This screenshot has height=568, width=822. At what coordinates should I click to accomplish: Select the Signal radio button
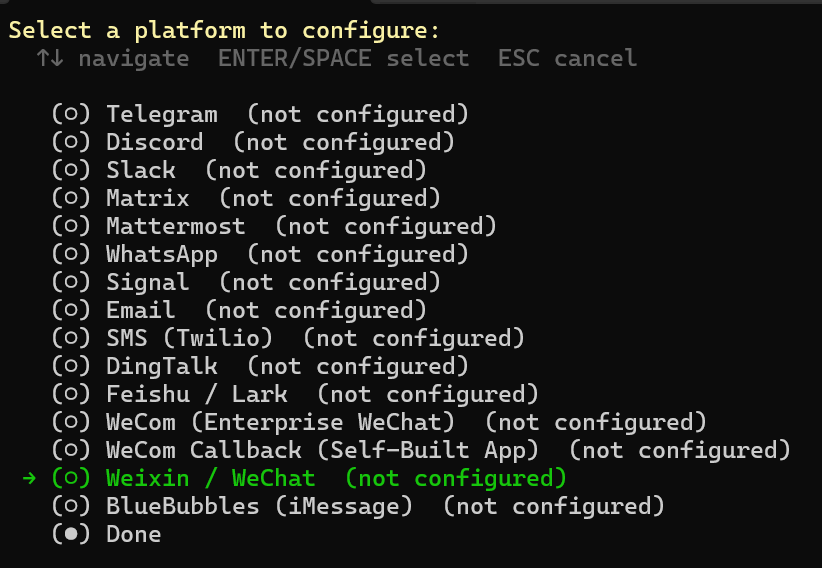(x=71, y=282)
